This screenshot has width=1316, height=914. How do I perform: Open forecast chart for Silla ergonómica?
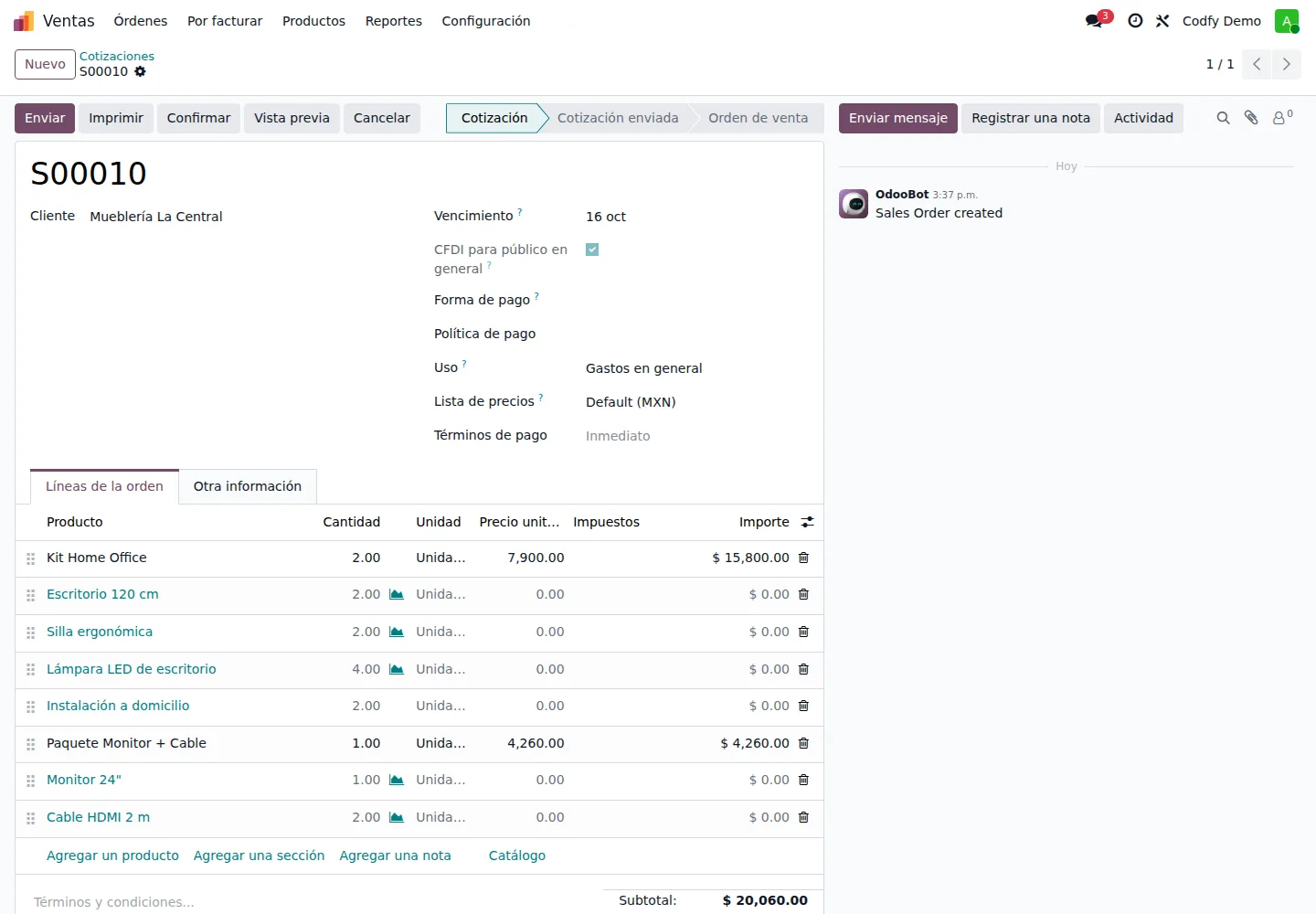click(x=397, y=632)
